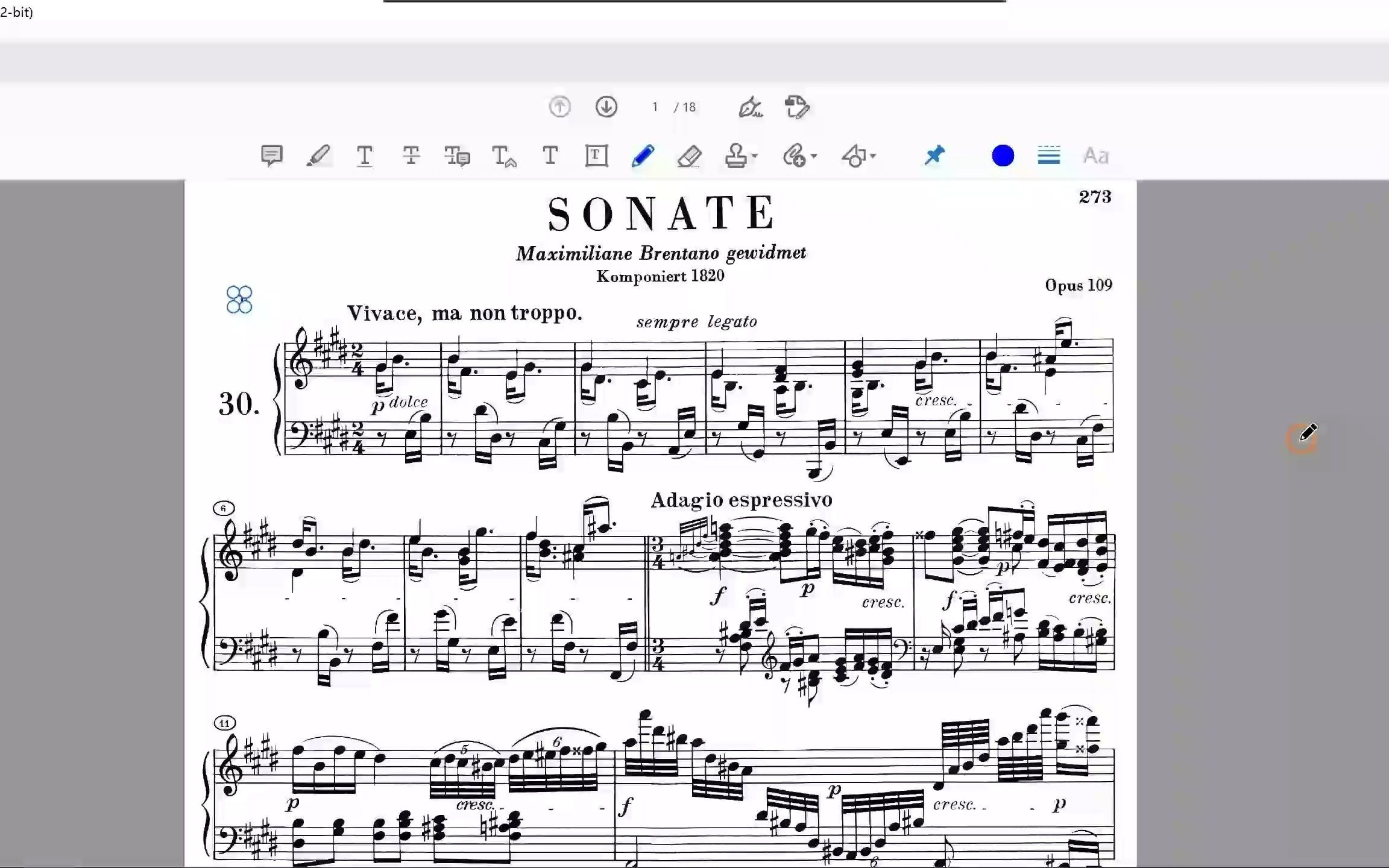Select the underline text tool
The width and height of the screenshot is (1389, 868).
pos(364,156)
